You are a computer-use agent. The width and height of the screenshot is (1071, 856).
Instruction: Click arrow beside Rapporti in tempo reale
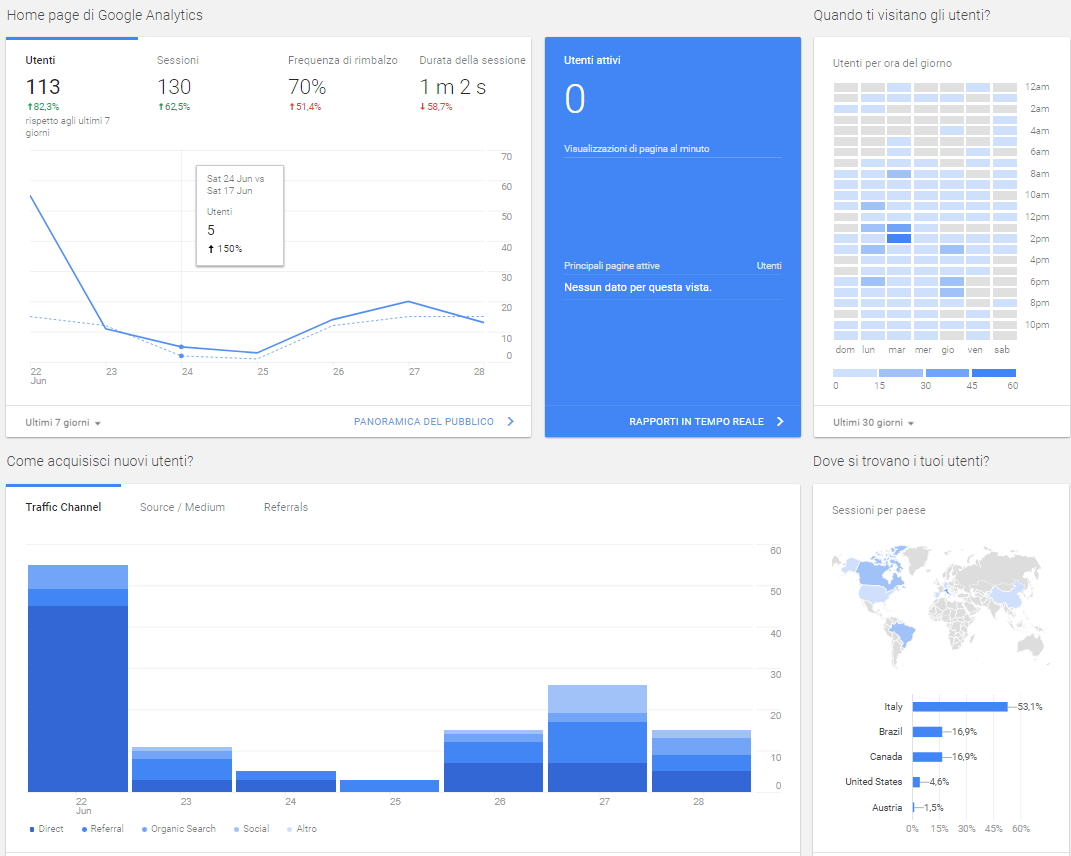click(780, 422)
